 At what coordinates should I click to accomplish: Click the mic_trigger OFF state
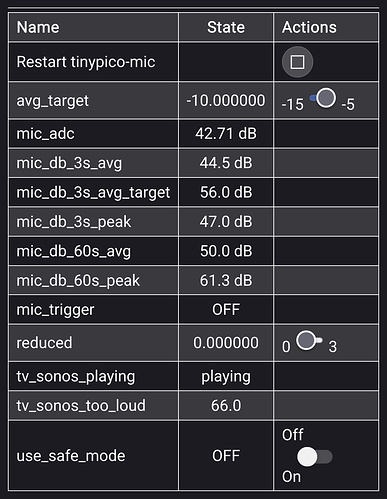pos(226,310)
